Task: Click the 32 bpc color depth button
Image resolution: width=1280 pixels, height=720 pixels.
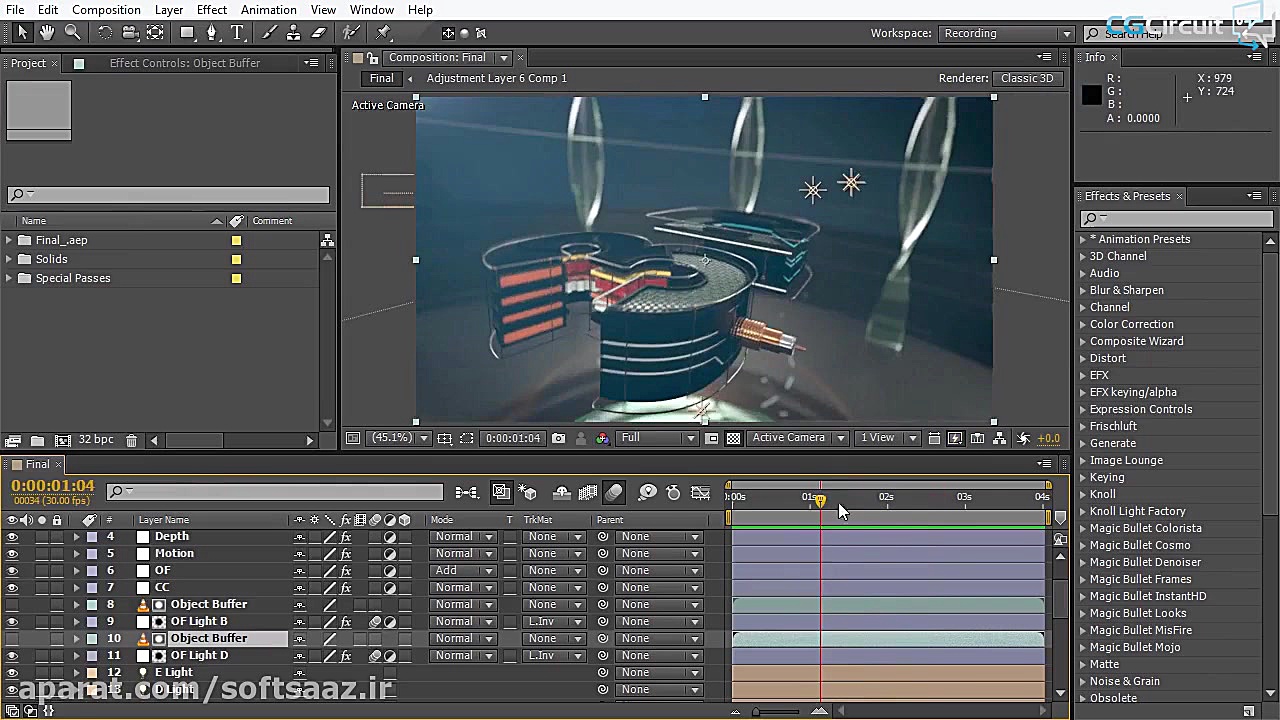Action: pyautogui.click(x=96, y=440)
